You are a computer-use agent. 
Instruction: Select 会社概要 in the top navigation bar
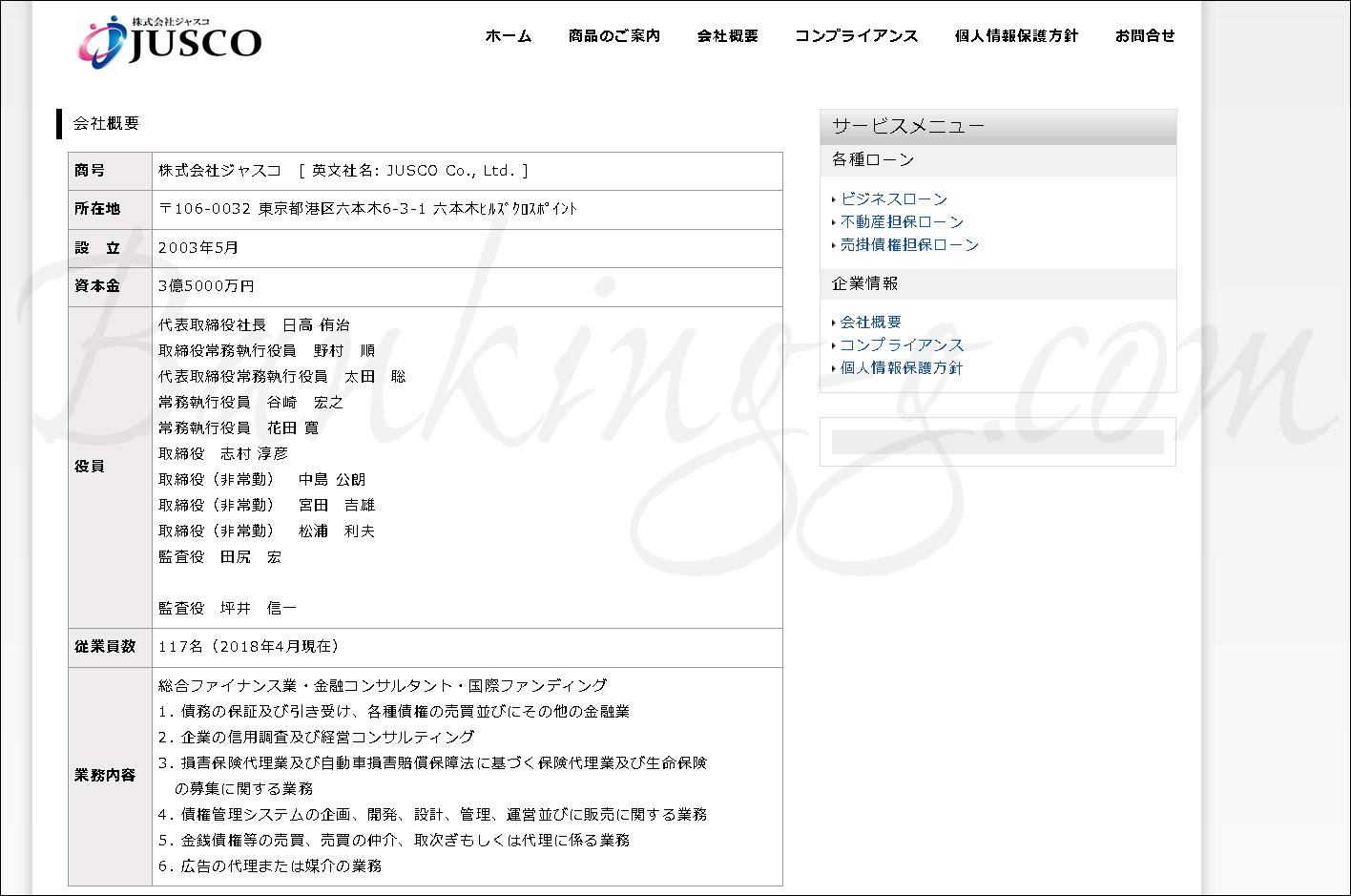[x=727, y=36]
